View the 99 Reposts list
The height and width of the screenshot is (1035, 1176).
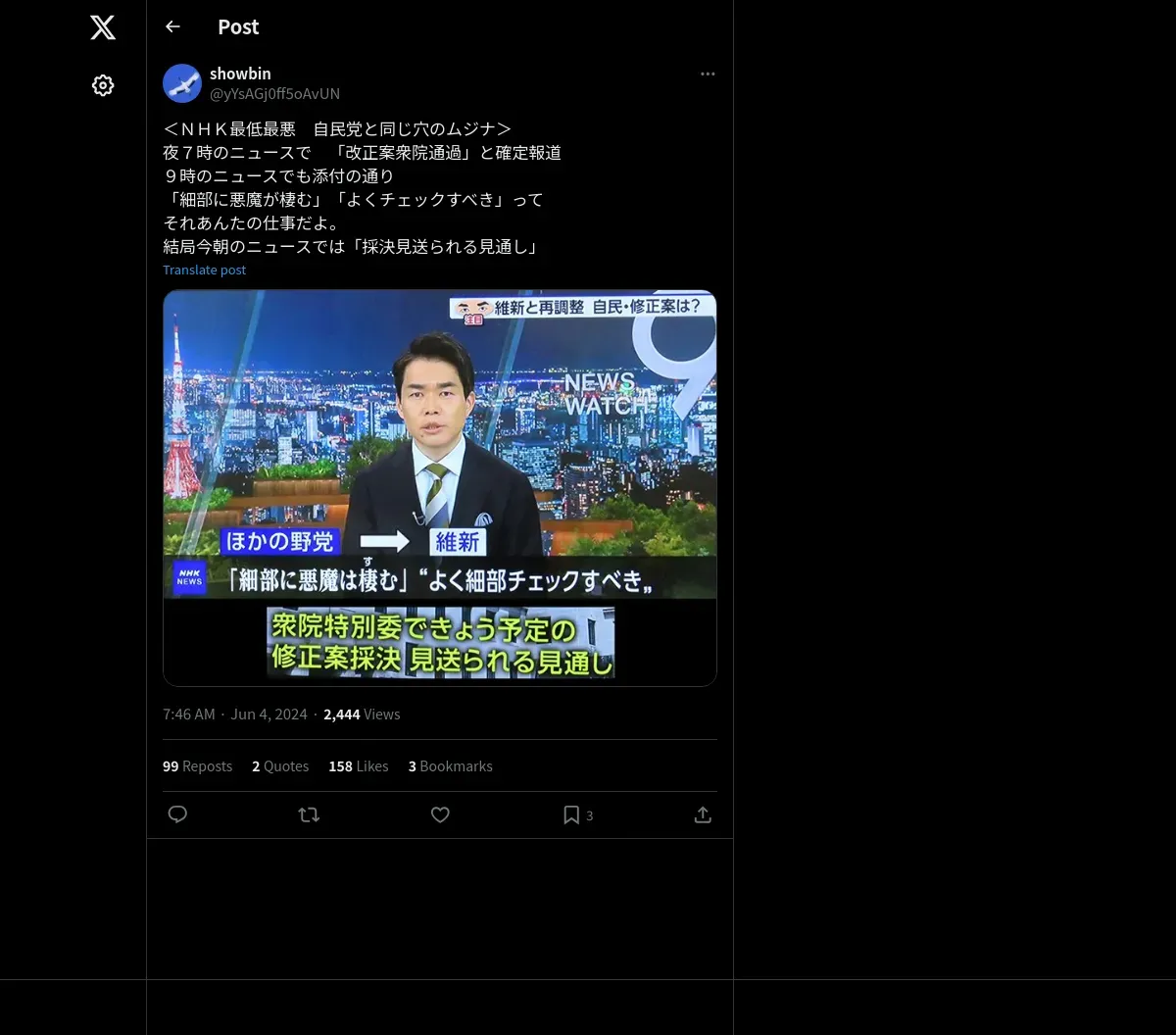pos(197,766)
